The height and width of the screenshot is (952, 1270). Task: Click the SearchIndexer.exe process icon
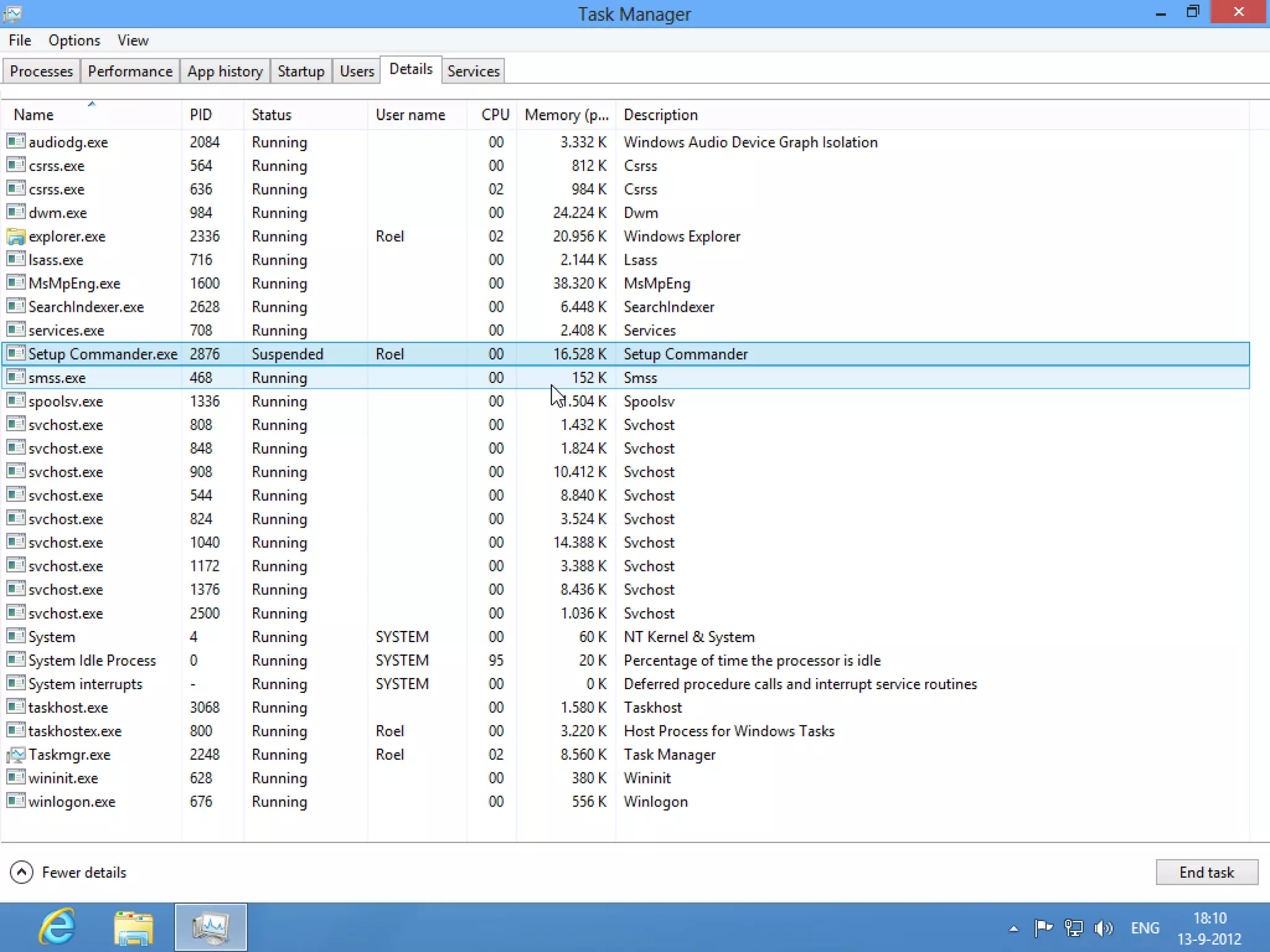[x=16, y=306]
